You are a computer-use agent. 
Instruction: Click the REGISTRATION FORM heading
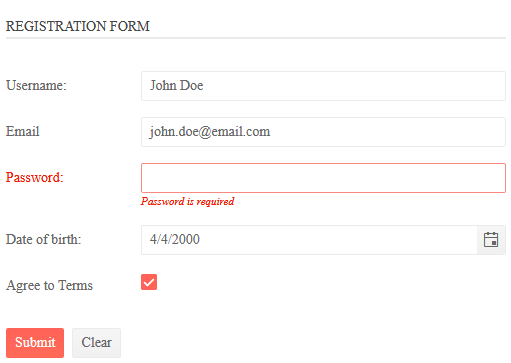pyautogui.click(x=78, y=26)
